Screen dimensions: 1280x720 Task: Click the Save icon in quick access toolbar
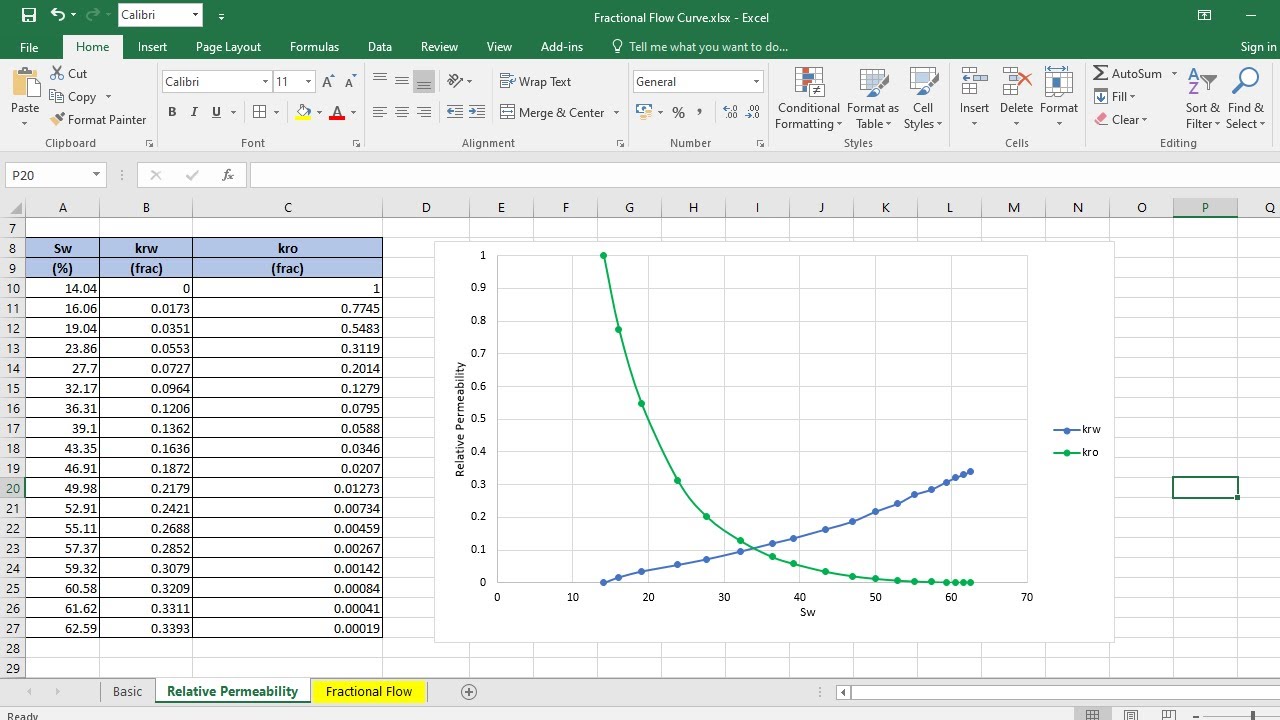(x=28, y=15)
